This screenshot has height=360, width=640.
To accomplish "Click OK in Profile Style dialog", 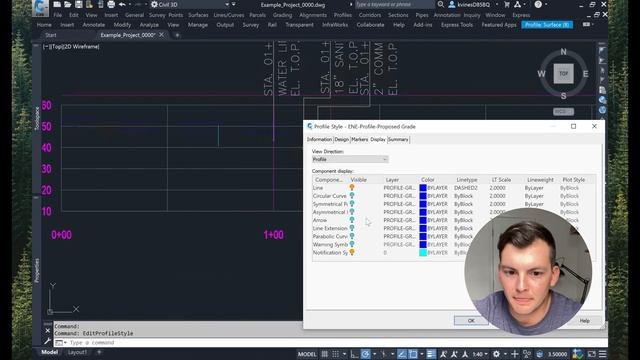I will 471,321.
